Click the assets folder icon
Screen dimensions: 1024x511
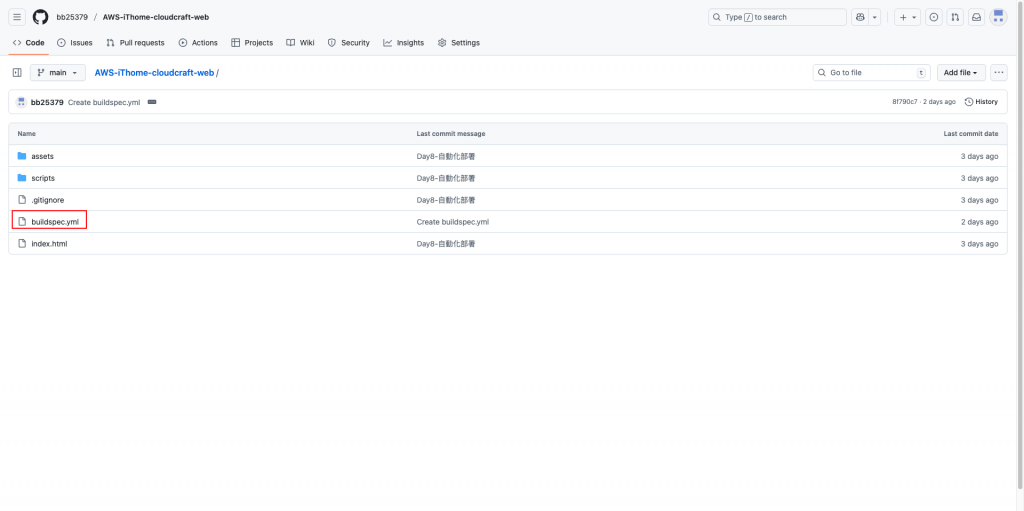point(22,156)
